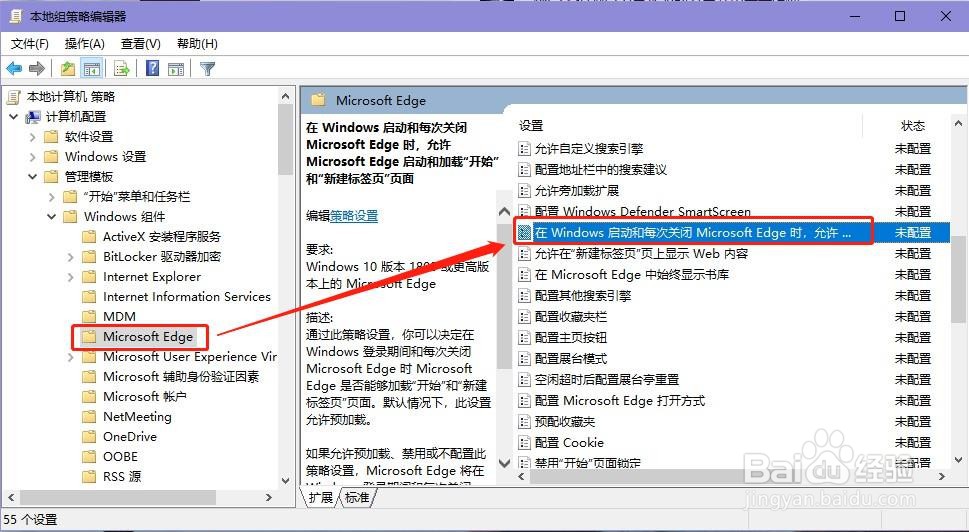Image resolution: width=969 pixels, height=532 pixels.
Task: Click the policy icon of 配置收藏夹栏
Action: pos(524,317)
